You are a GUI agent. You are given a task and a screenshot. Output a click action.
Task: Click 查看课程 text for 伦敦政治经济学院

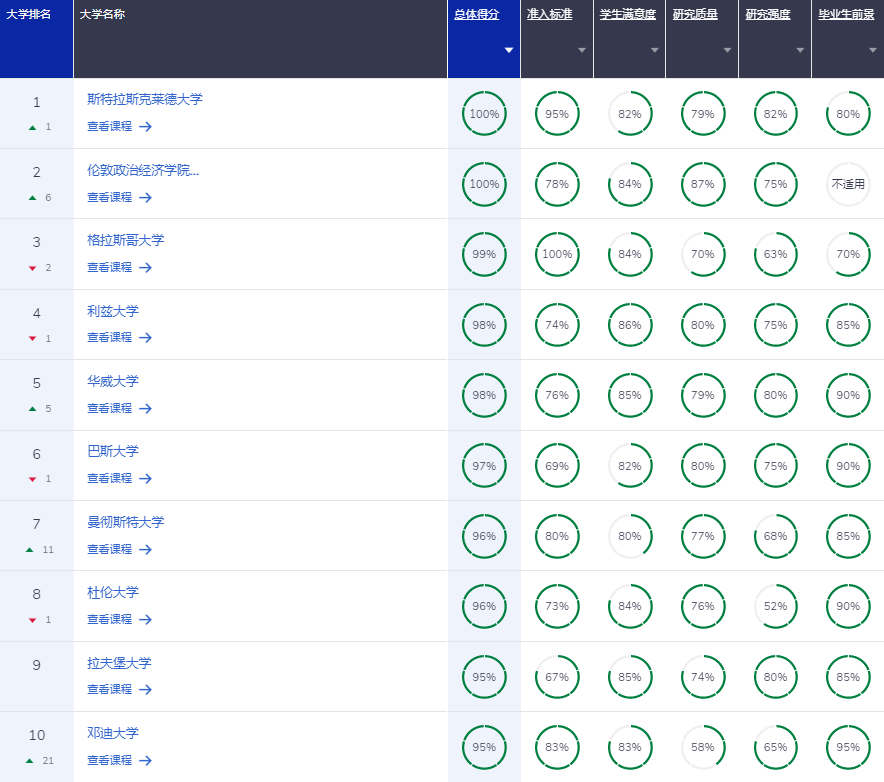coord(109,197)
